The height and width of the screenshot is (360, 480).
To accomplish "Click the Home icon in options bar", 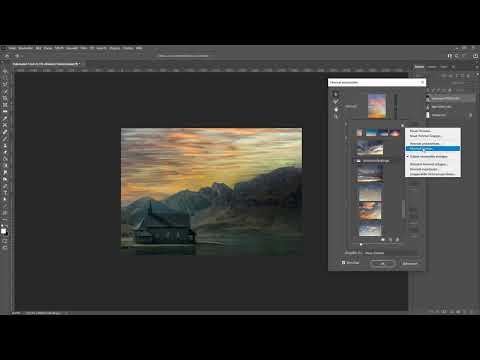I will (7, 56).
